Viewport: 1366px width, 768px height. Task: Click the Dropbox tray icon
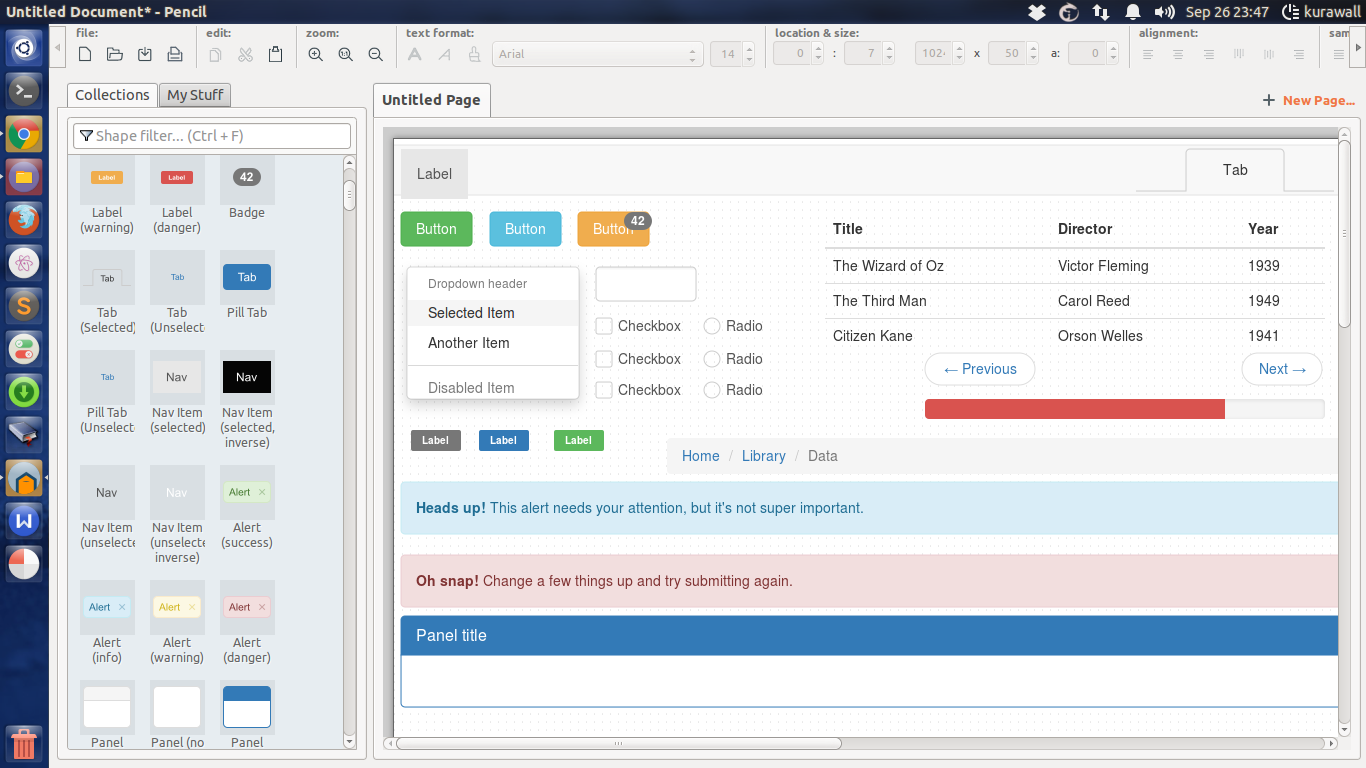tap(1037, 12)
